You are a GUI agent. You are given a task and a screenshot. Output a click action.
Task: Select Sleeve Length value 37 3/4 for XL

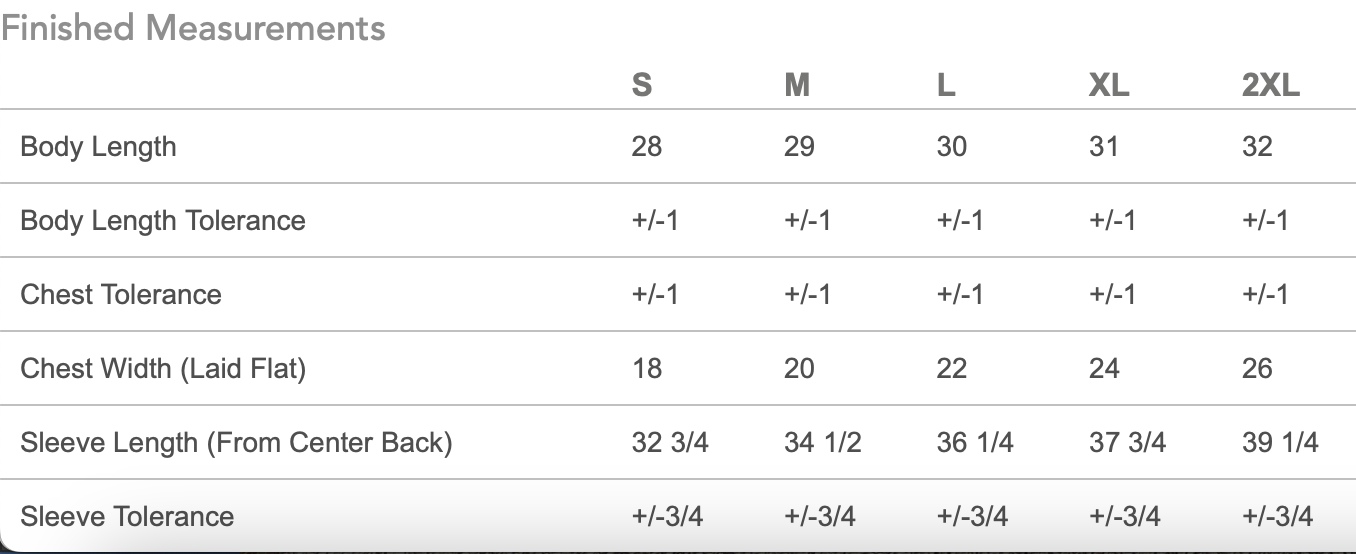pos(1127,442)
